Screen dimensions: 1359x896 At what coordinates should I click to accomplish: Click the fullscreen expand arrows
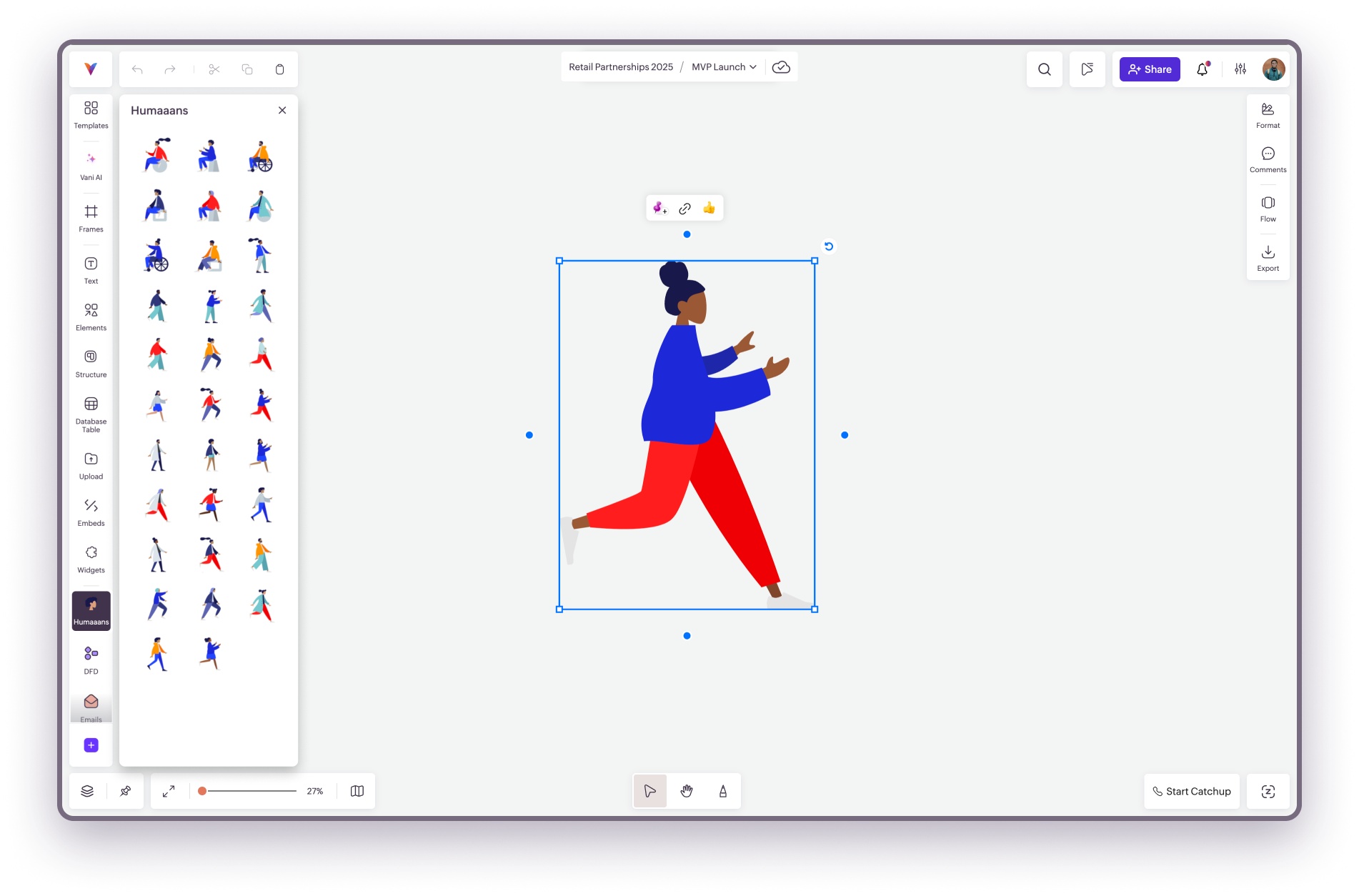pyautogui.click(x=169, y=791)
